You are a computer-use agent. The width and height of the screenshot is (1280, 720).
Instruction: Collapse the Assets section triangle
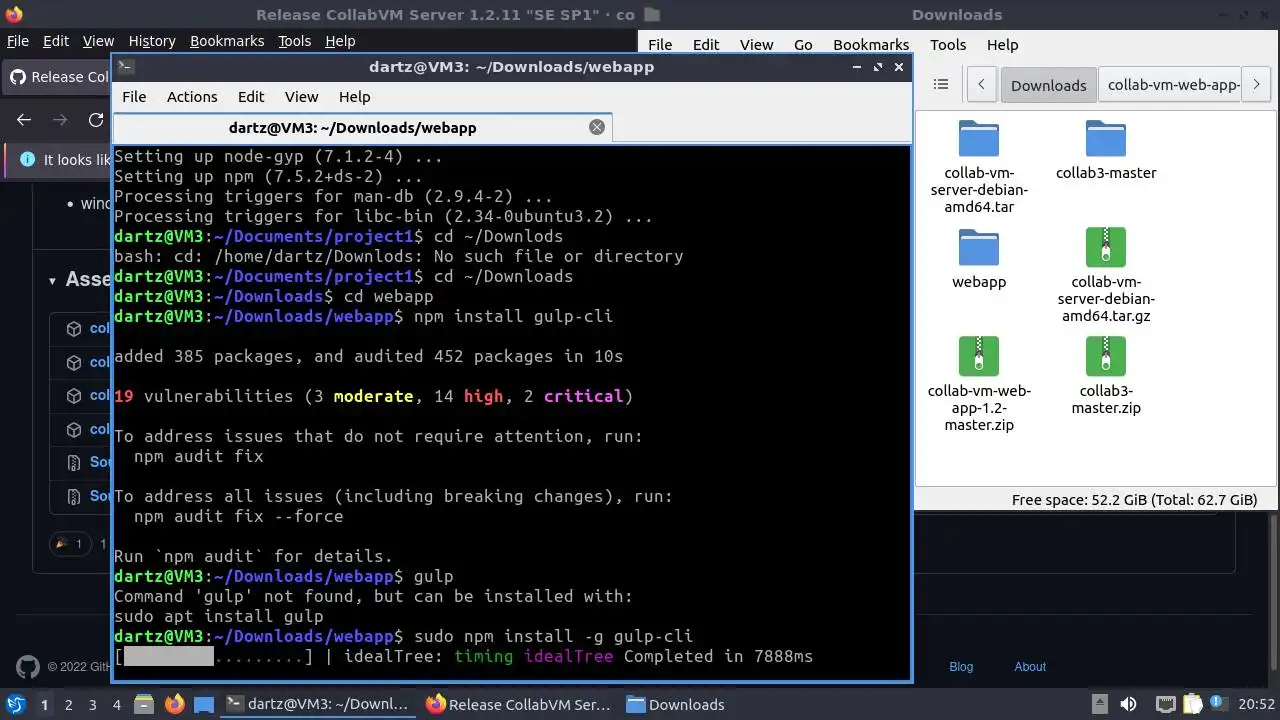point(52,281)
